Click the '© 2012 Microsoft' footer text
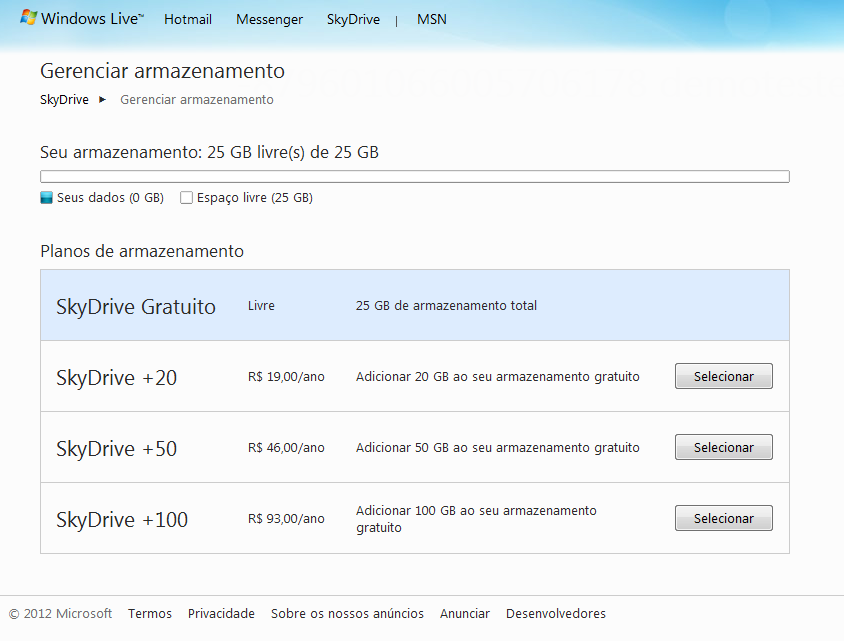 point(60,614)
